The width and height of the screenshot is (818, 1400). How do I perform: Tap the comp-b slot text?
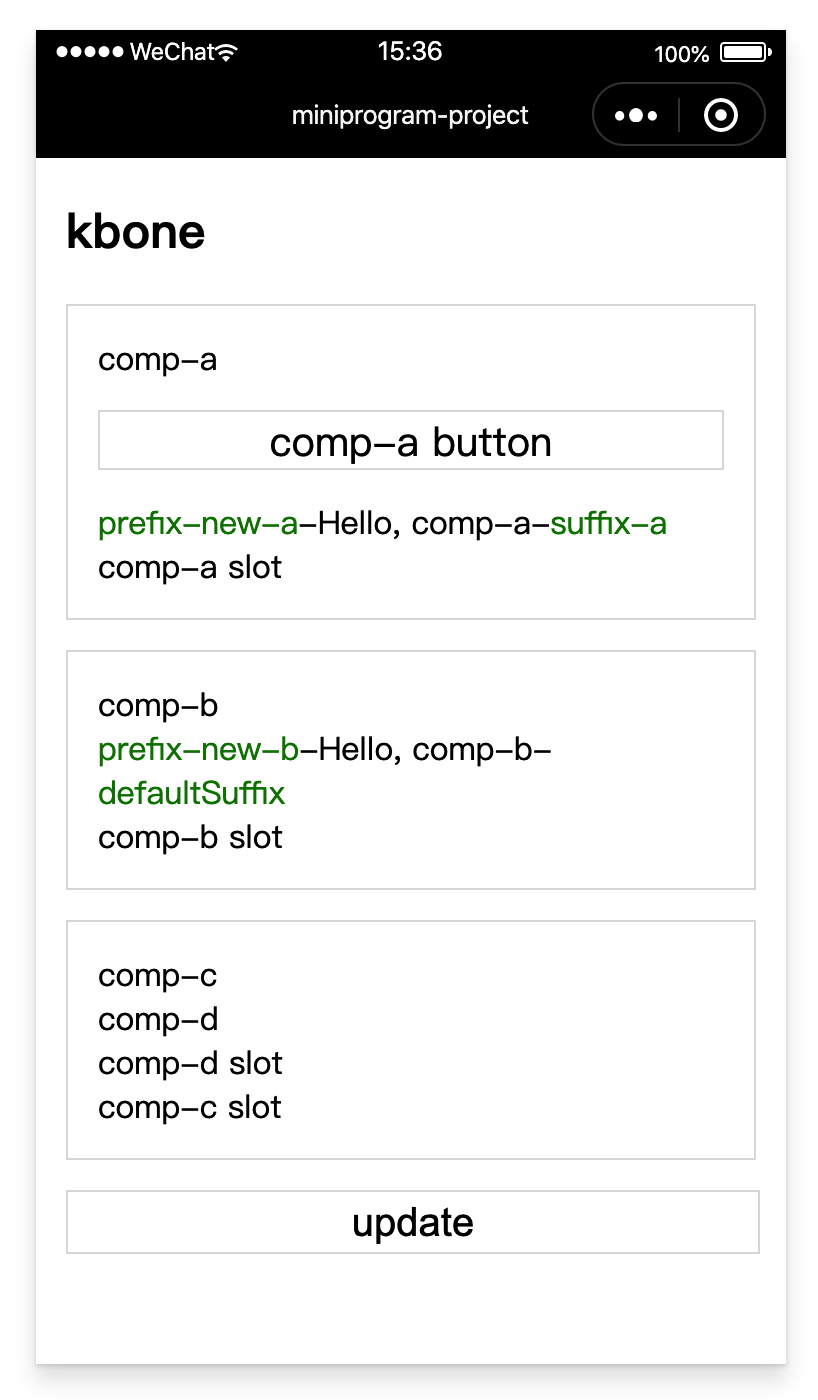click(x=190, y=838)
